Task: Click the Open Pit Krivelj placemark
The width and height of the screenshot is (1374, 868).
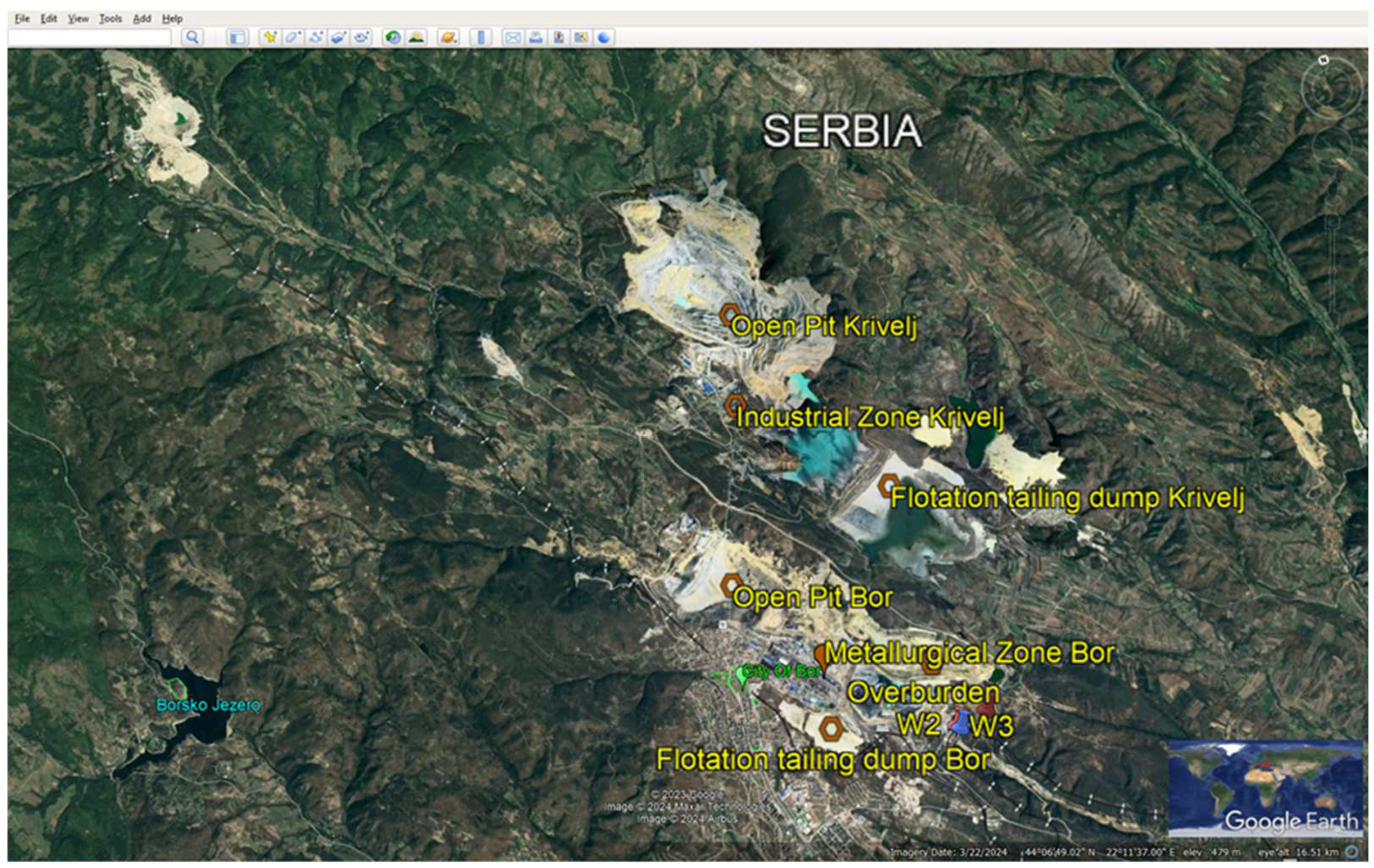Action: click(729, 315)
